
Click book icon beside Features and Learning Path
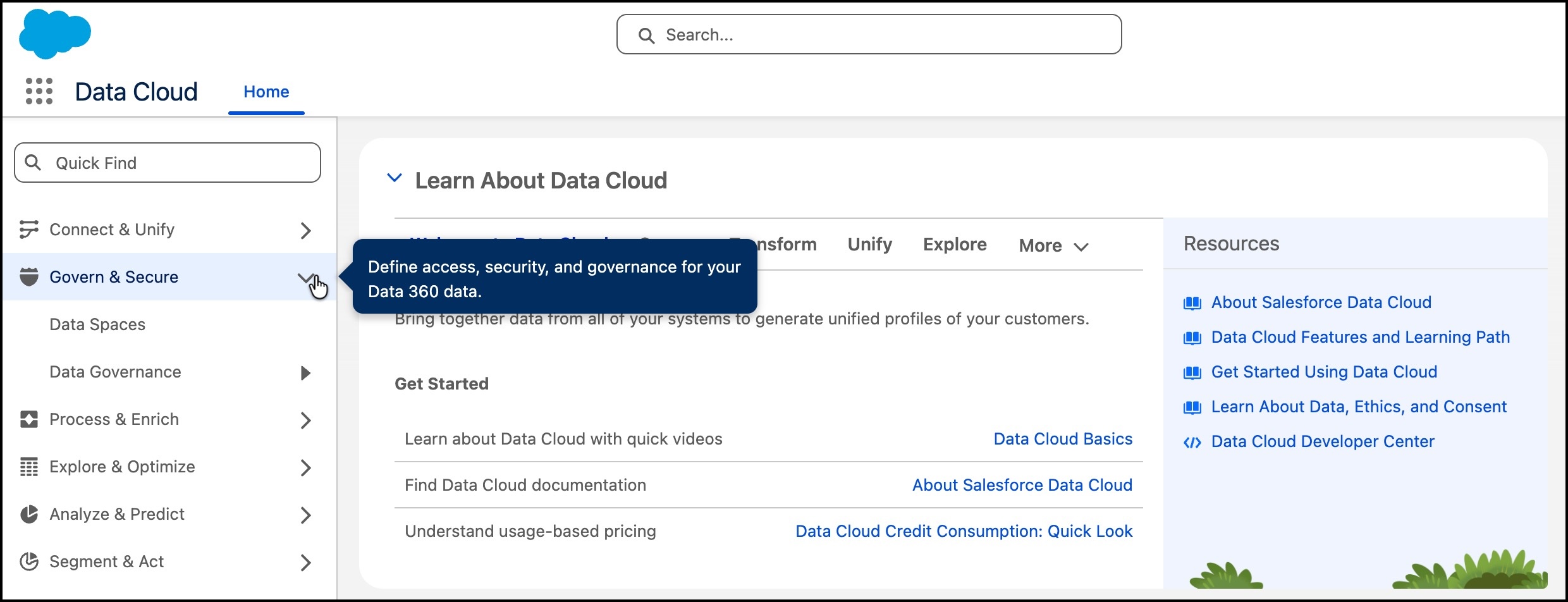(x=1192, y=338)
